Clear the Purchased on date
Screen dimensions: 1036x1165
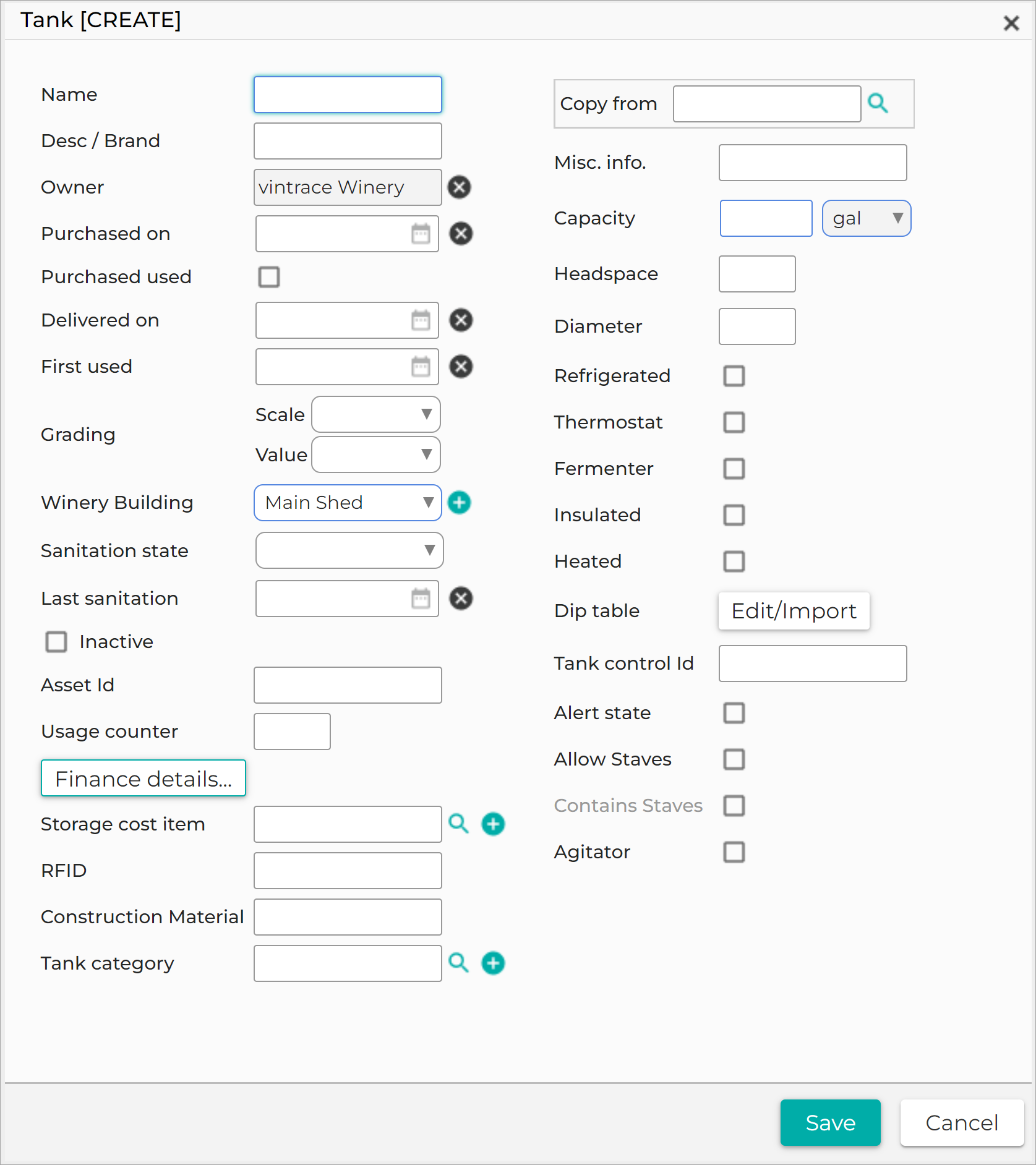click(460, 234)
